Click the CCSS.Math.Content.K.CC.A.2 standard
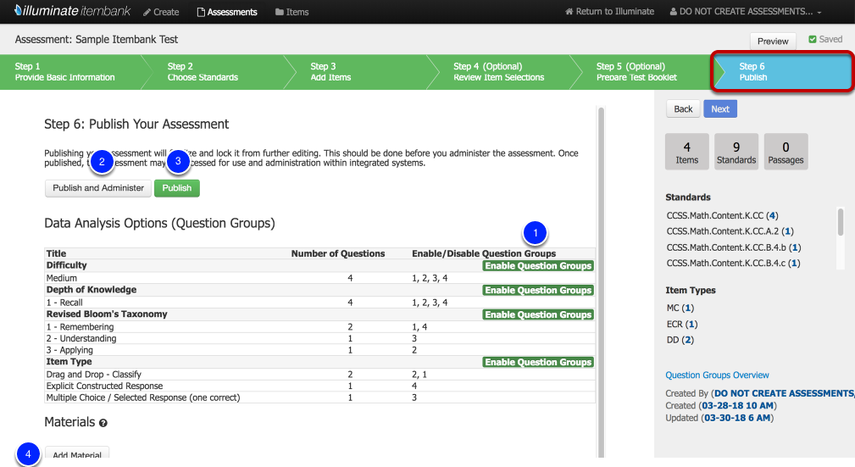The width and height of the screenshot is (855, 467). point(730,231)
